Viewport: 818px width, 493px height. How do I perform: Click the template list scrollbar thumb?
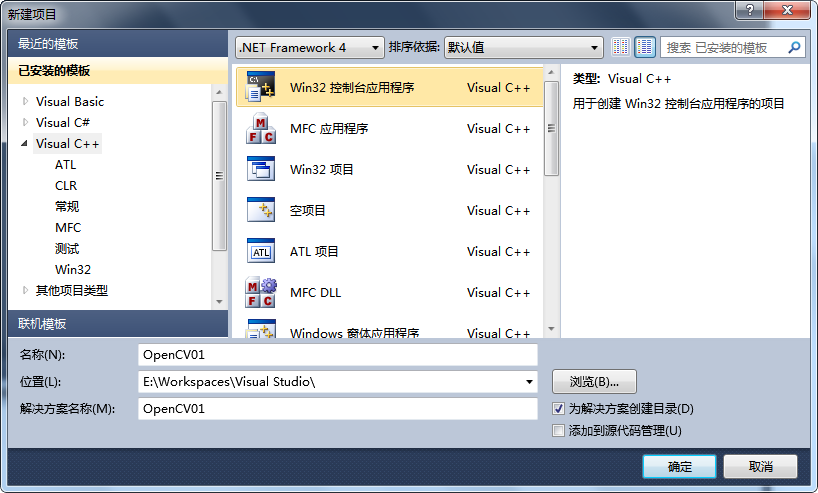click(551, 128)
